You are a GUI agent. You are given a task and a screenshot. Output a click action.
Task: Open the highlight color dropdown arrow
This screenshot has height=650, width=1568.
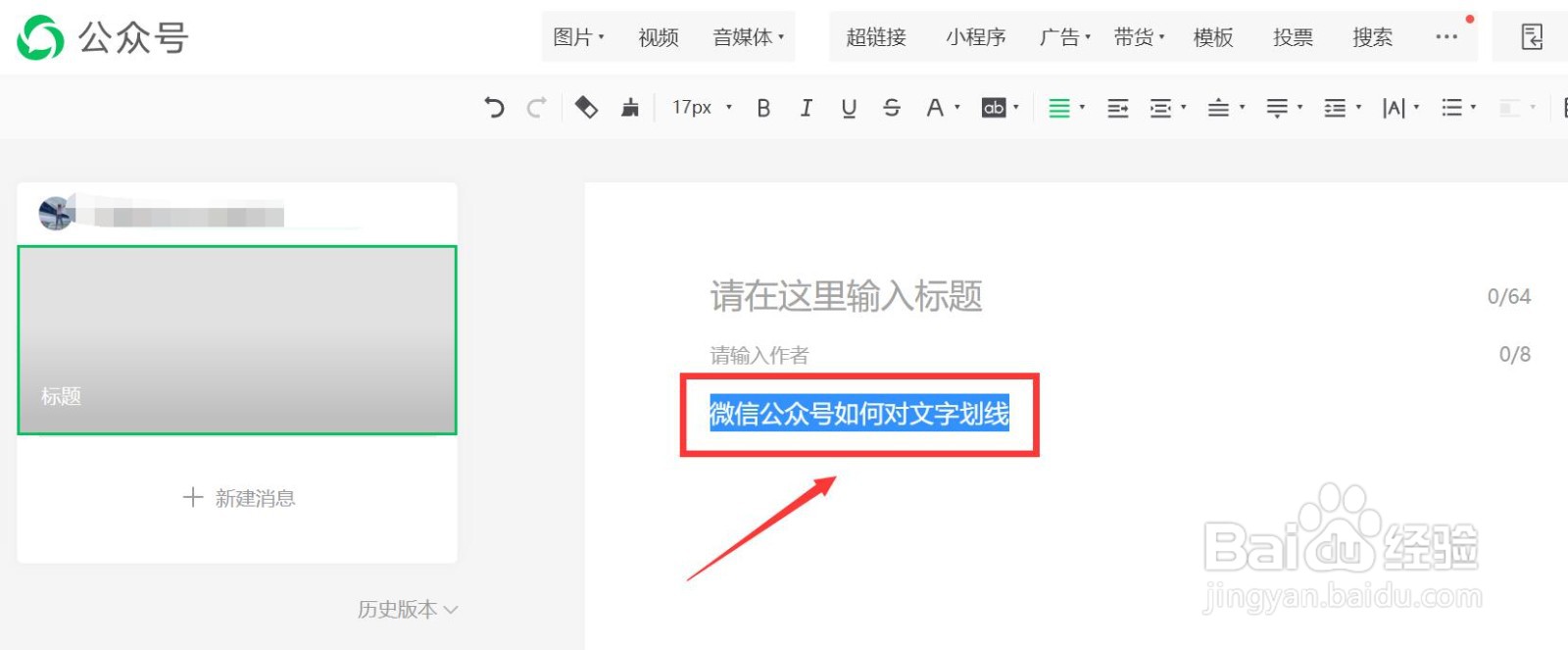point(1016,107)
